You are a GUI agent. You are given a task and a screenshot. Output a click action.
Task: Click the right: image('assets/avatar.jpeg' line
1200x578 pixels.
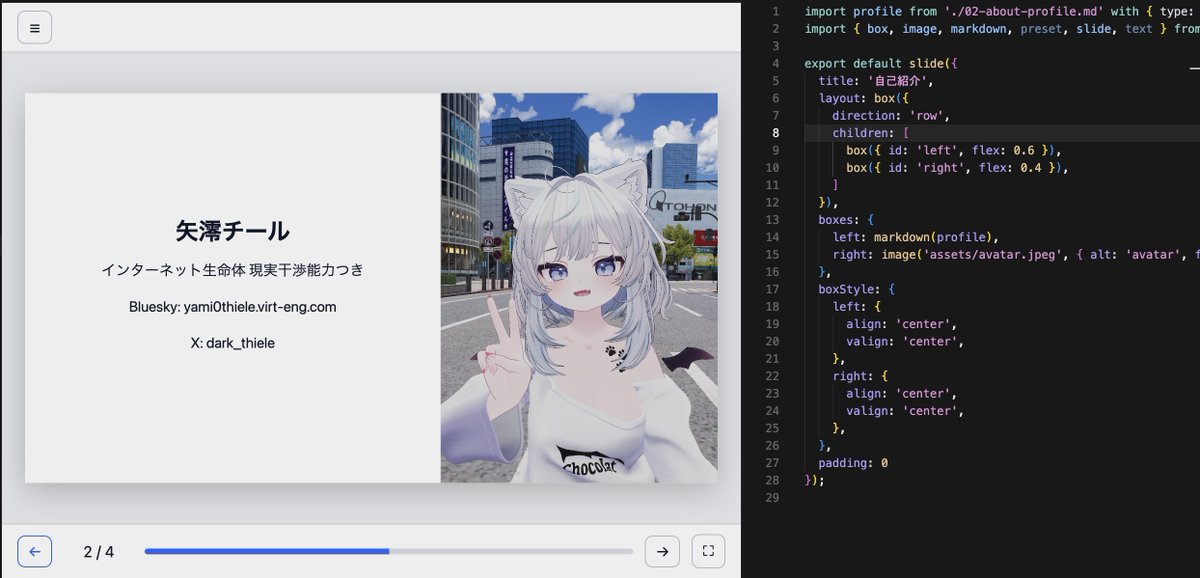[x=1016, y=255]
